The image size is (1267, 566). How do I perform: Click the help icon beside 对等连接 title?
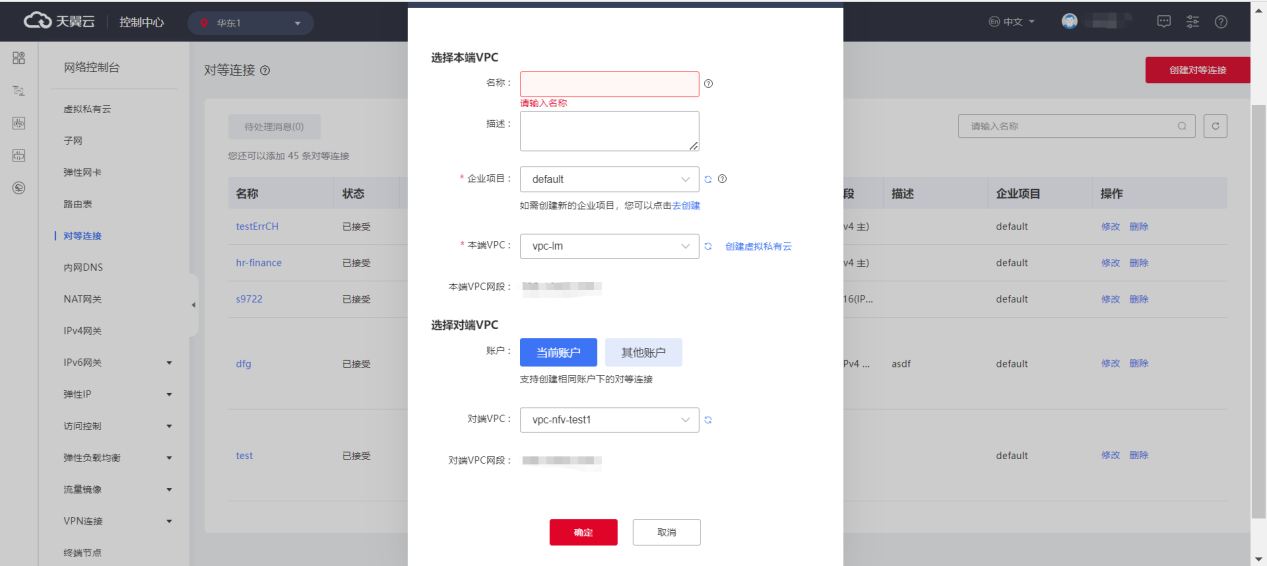point(265,71)
